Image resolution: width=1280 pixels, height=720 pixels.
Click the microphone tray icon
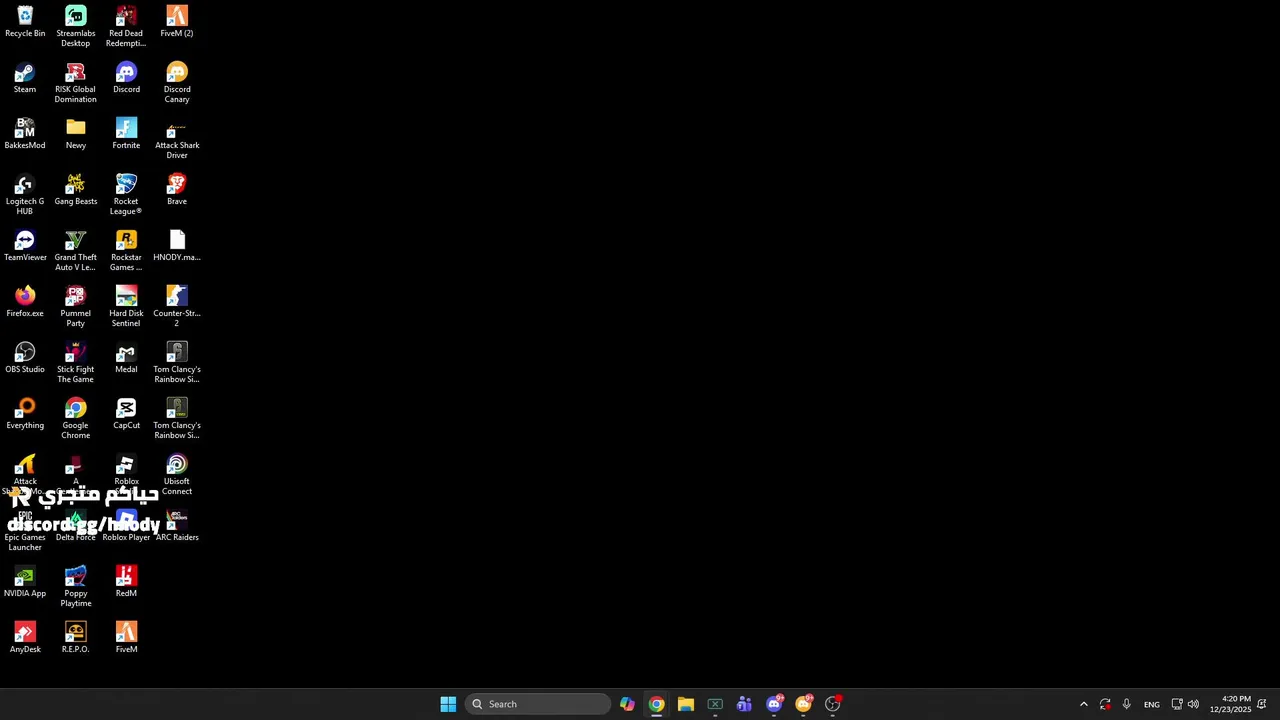(1126, 704)
